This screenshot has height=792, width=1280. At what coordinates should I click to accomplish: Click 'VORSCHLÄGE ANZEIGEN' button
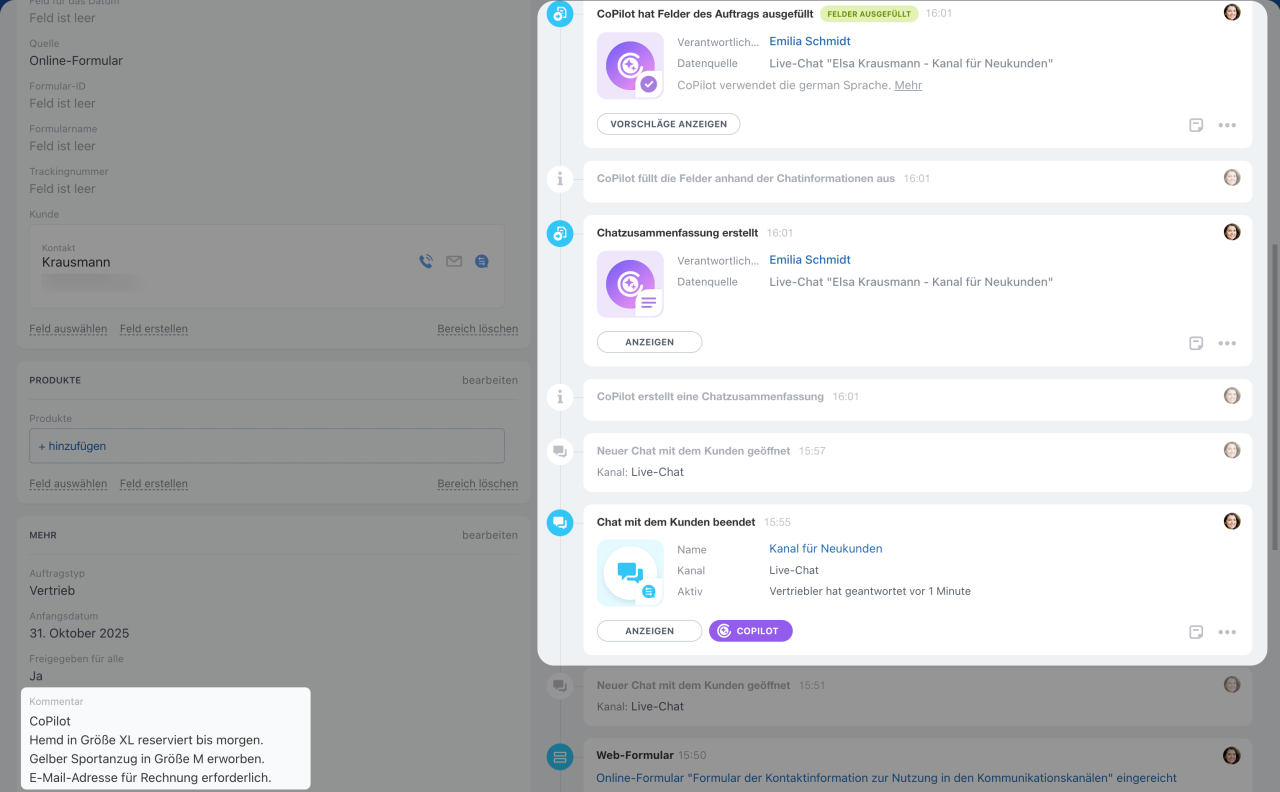click(669, 124)
